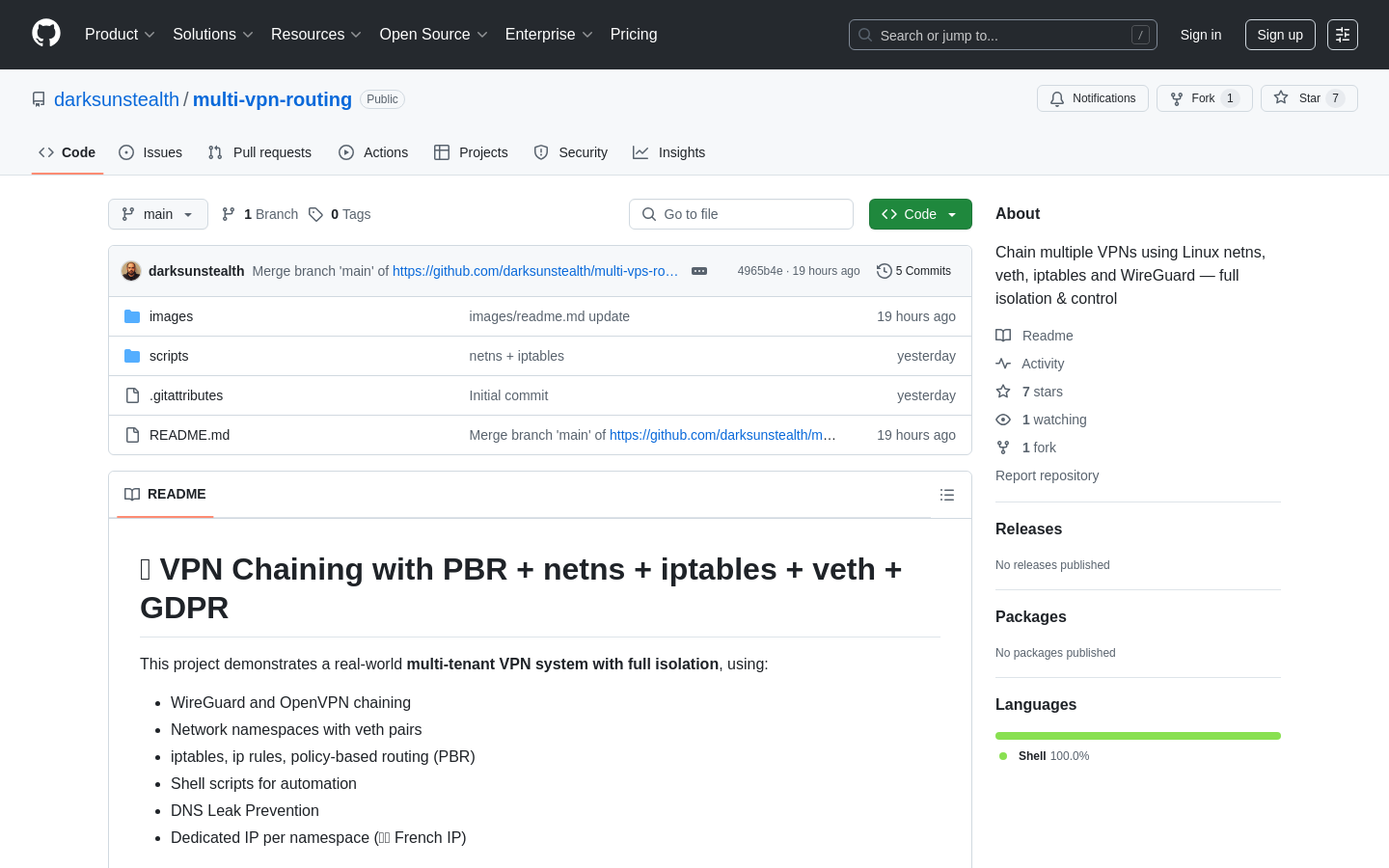Screen dimensions: 1389x868
Task: Open the commit author darksunstealth link
Action: click(x=197, y=271)
